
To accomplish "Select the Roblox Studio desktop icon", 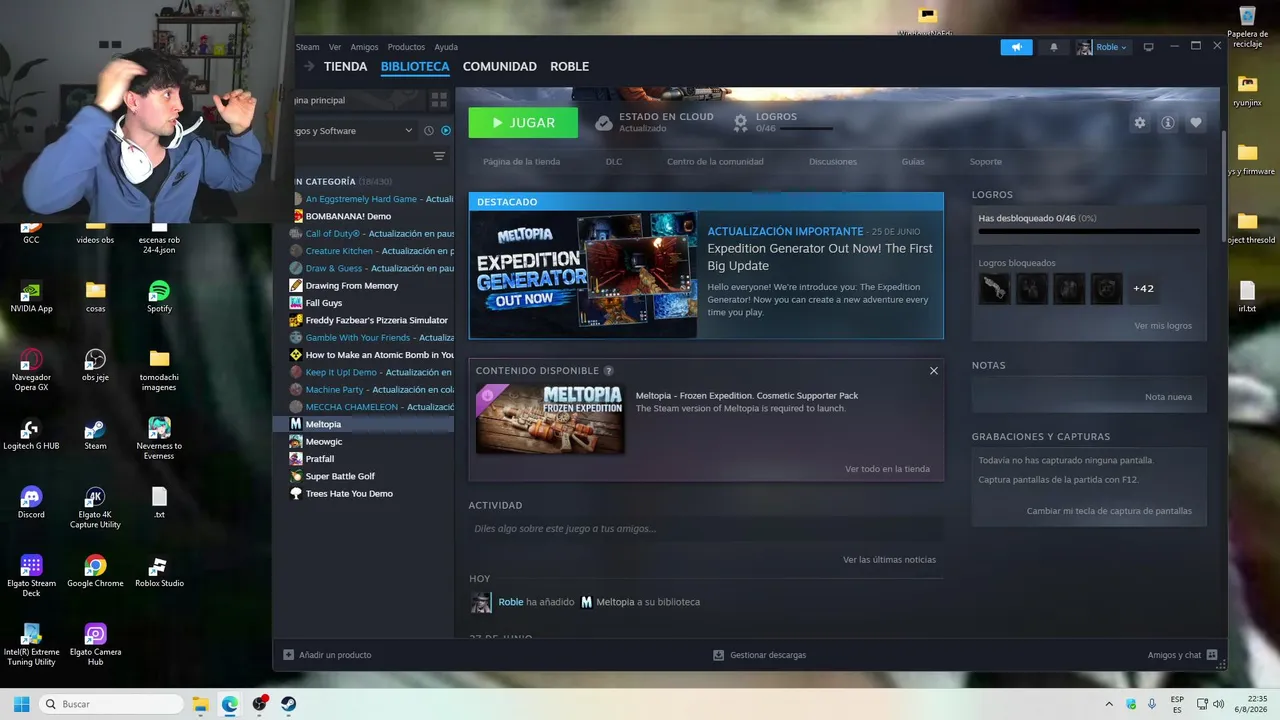I will click(159, 571).
